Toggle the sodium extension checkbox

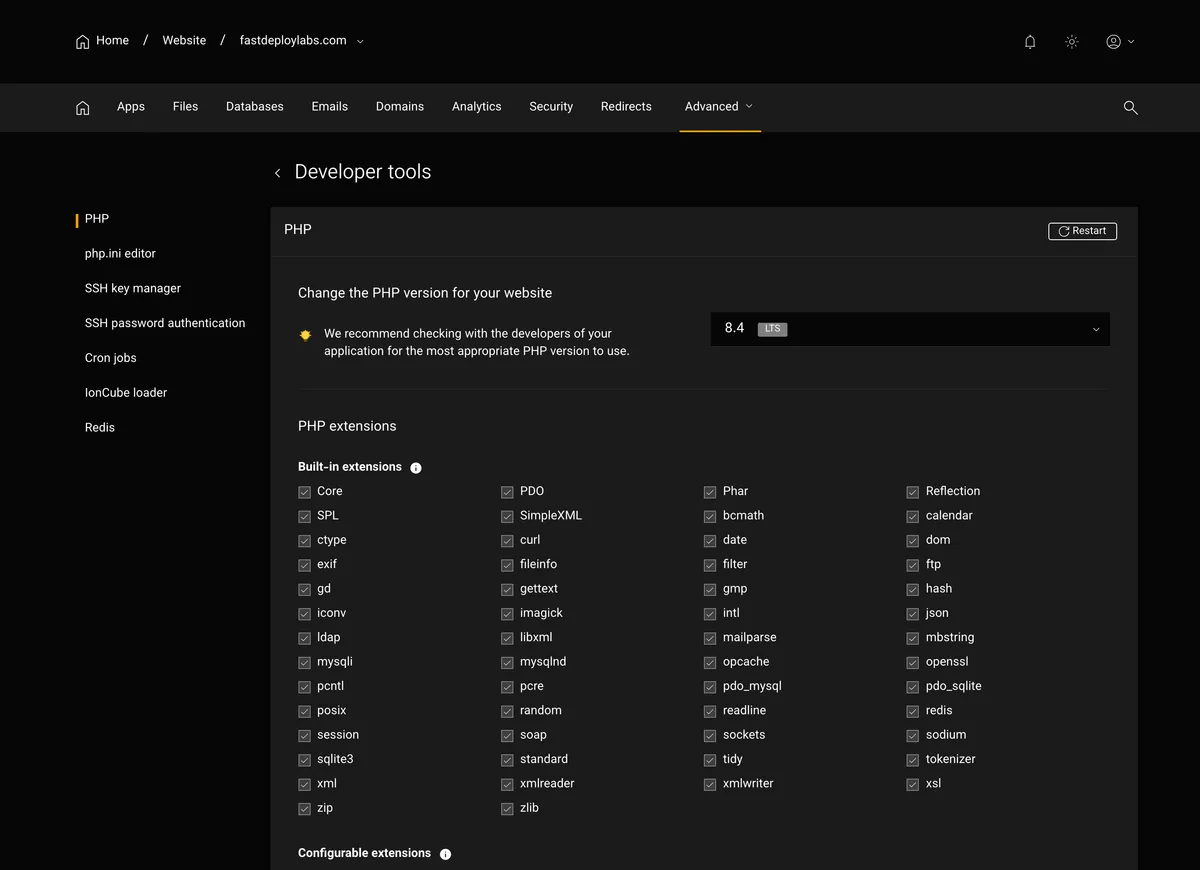point(913,736)
